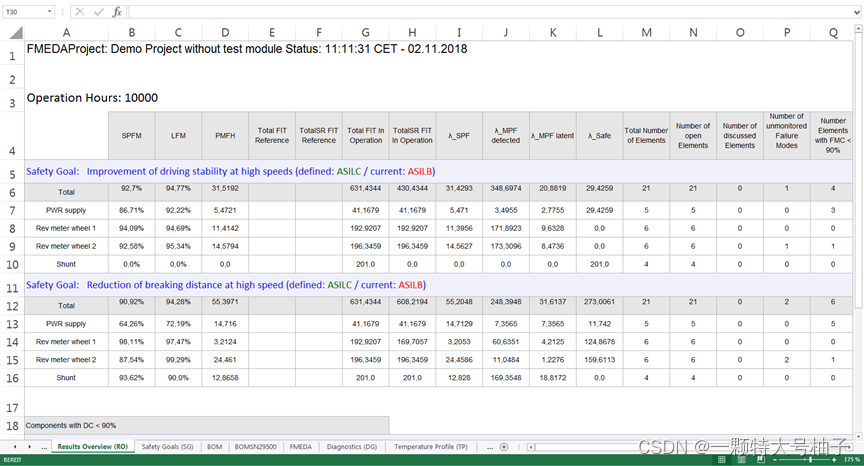Open the FMEDA sheet tab
864x466 pixels.
coord(301,447)
